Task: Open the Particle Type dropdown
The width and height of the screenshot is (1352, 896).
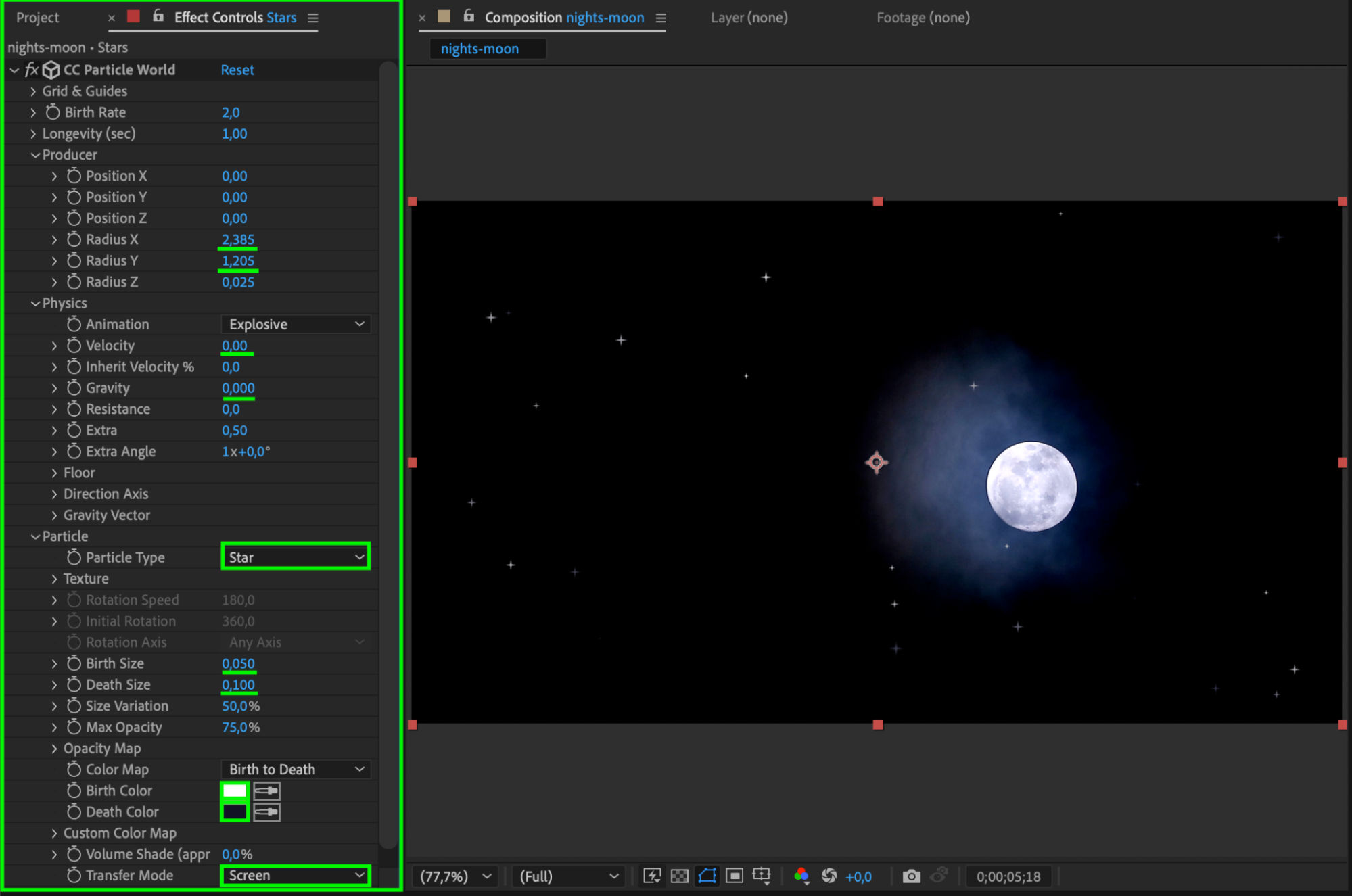Action: coord(296,557)
